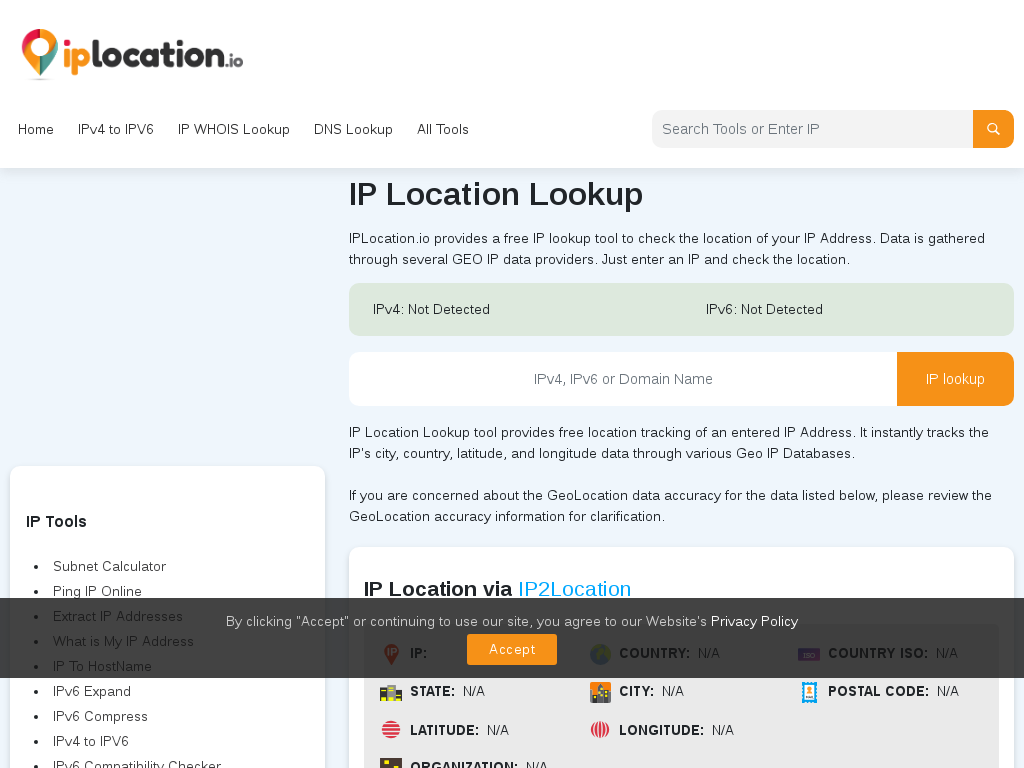The height and width of the screenshot is (768, 1024).
Task: Follow the IP2Location link
Action: point(575,588)
